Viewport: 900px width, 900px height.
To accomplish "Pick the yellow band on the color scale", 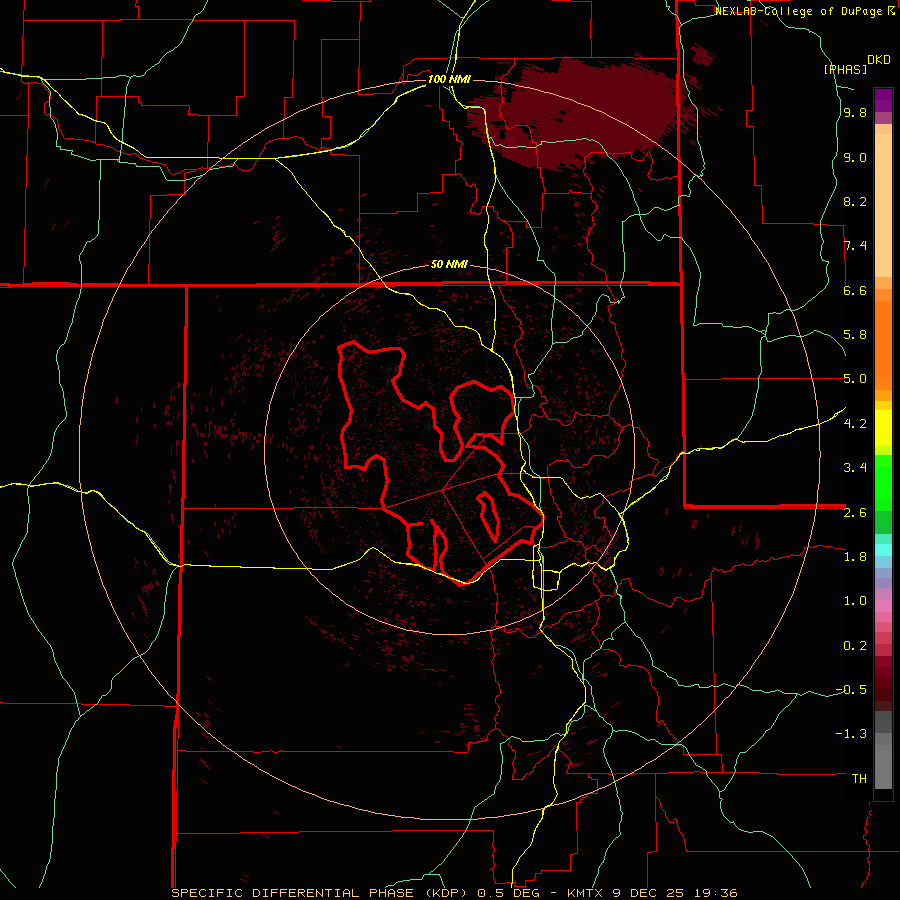I will coord(883,428).
